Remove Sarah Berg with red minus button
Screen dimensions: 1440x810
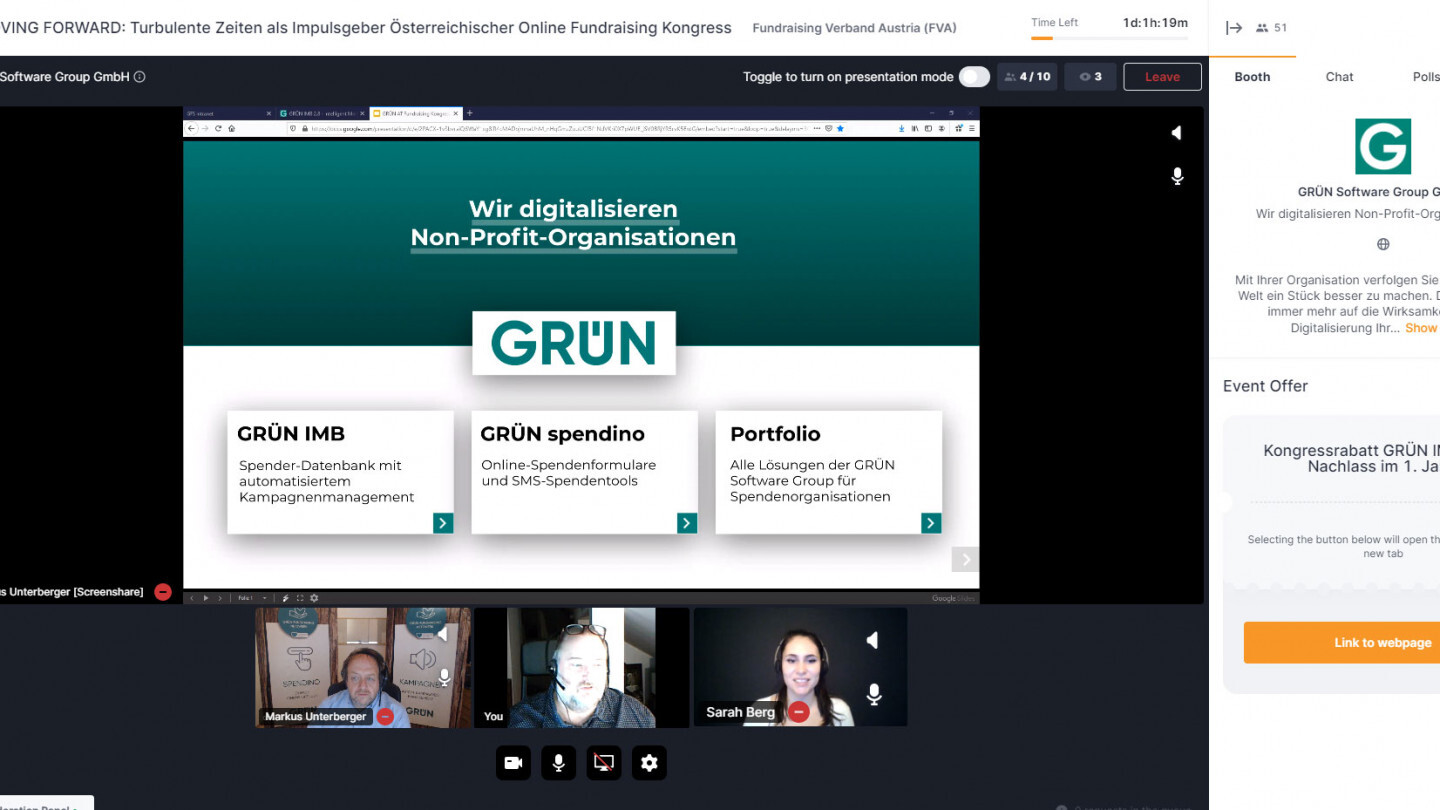pos(798,712)
